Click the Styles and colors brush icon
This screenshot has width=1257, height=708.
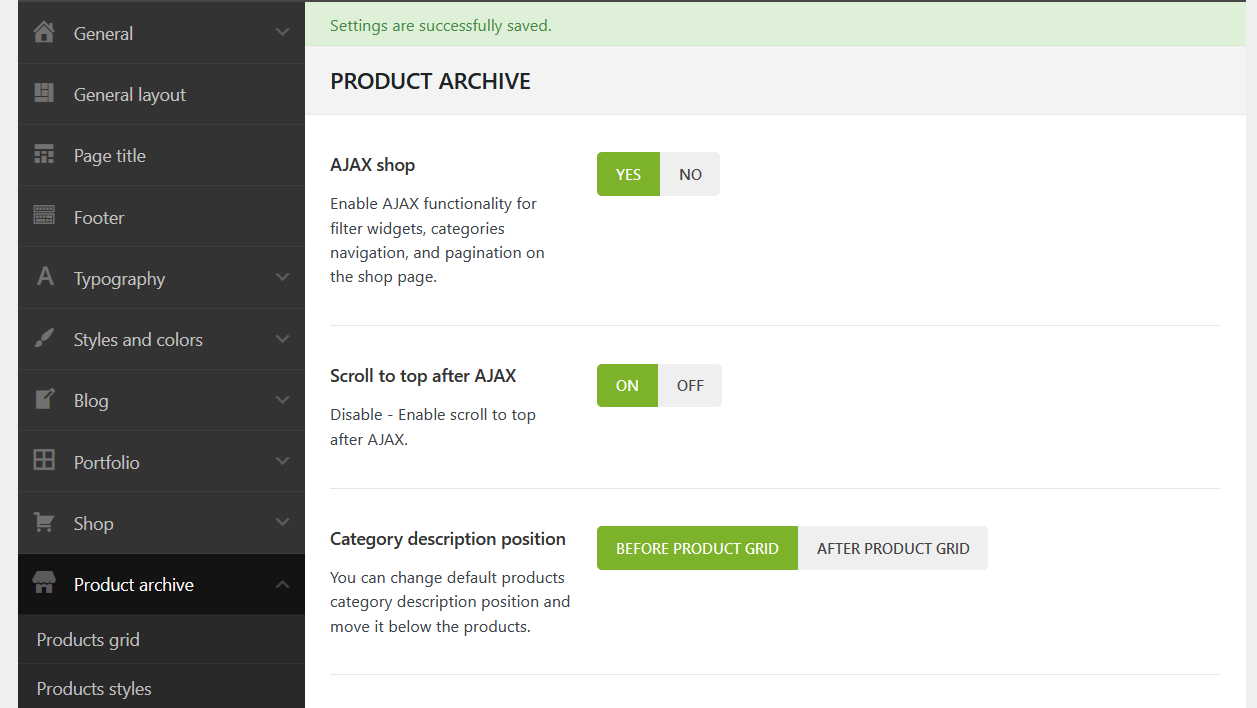(x=44, y=339)
